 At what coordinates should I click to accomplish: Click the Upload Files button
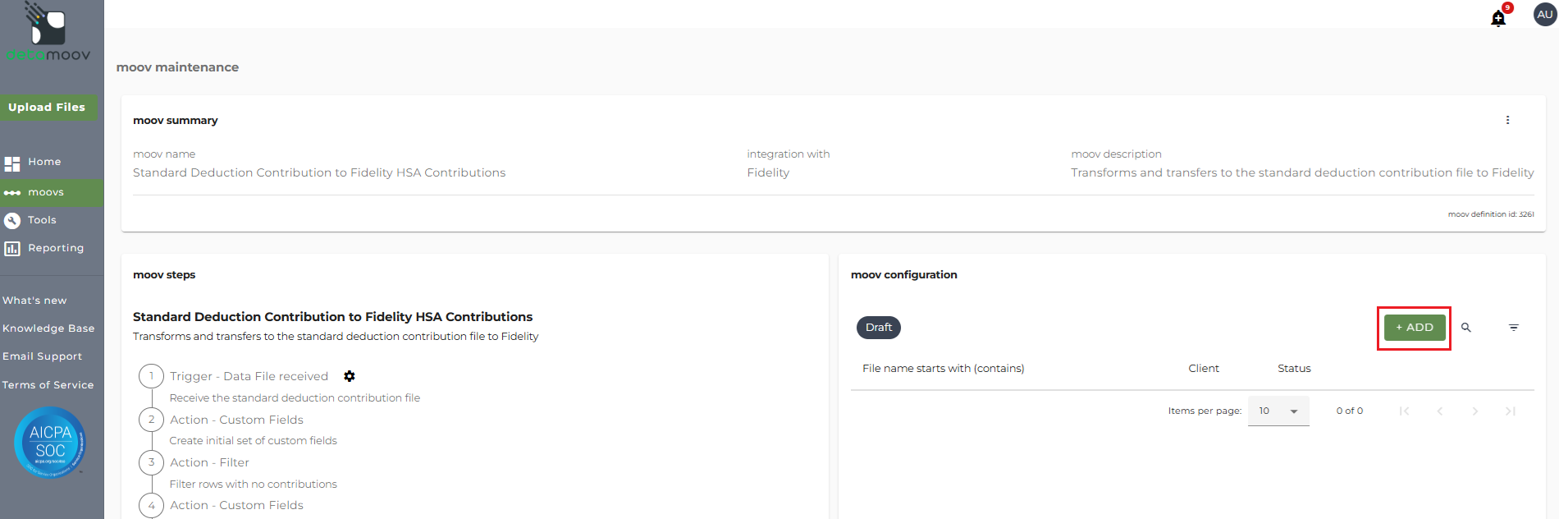pos(48,108)
